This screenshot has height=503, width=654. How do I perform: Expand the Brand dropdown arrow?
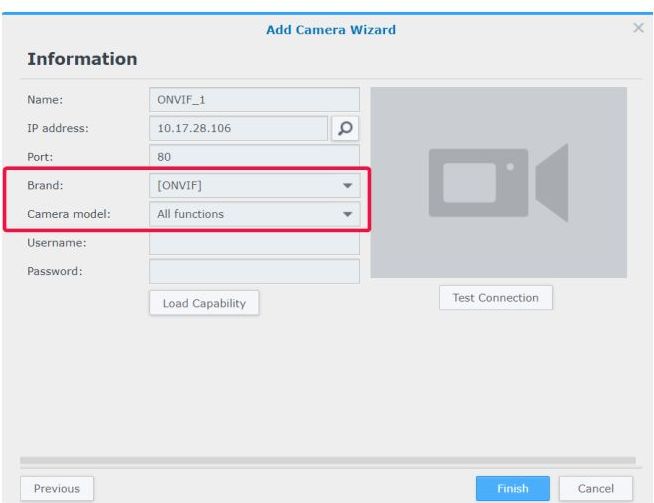pos(347,186)
